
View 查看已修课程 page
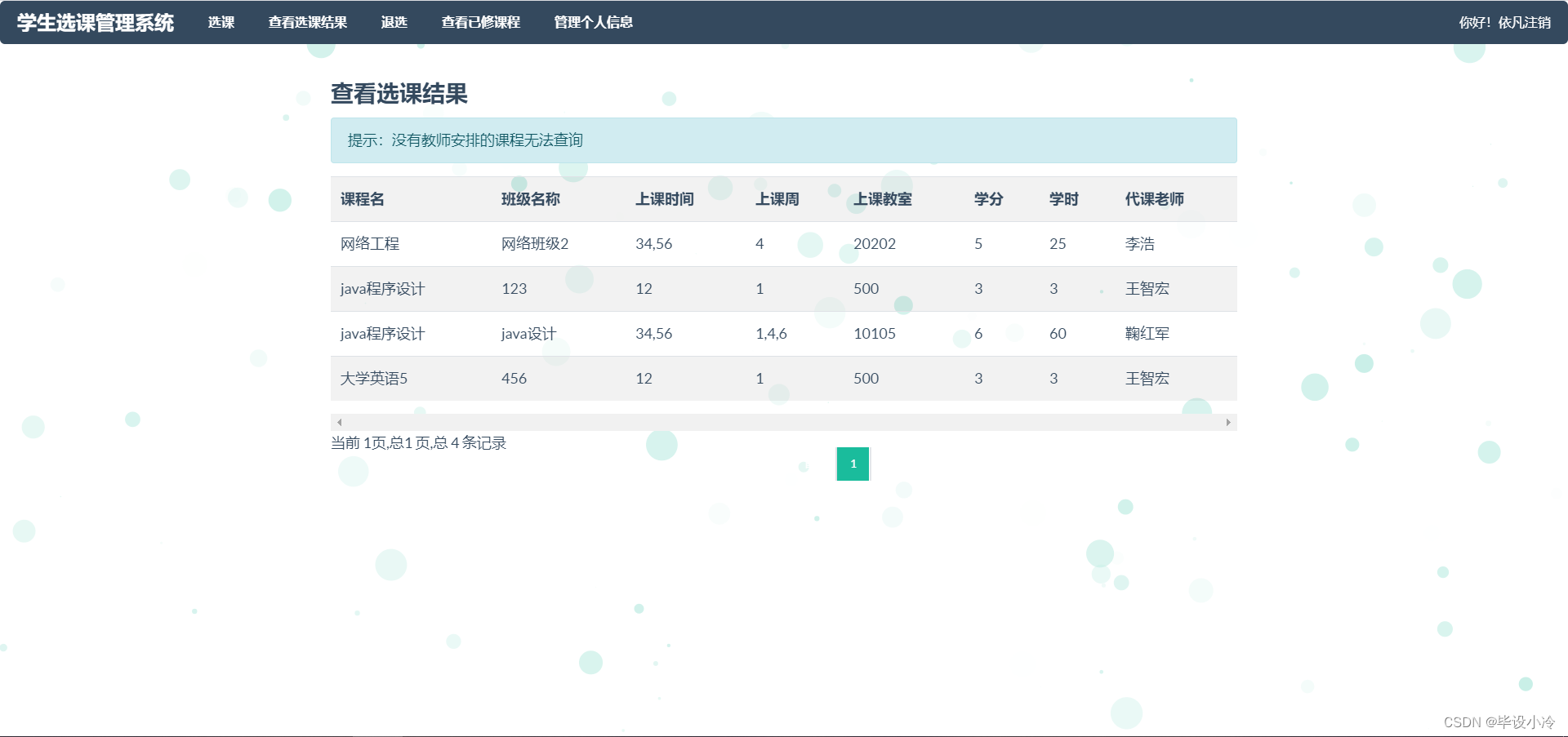coord(480,22)
